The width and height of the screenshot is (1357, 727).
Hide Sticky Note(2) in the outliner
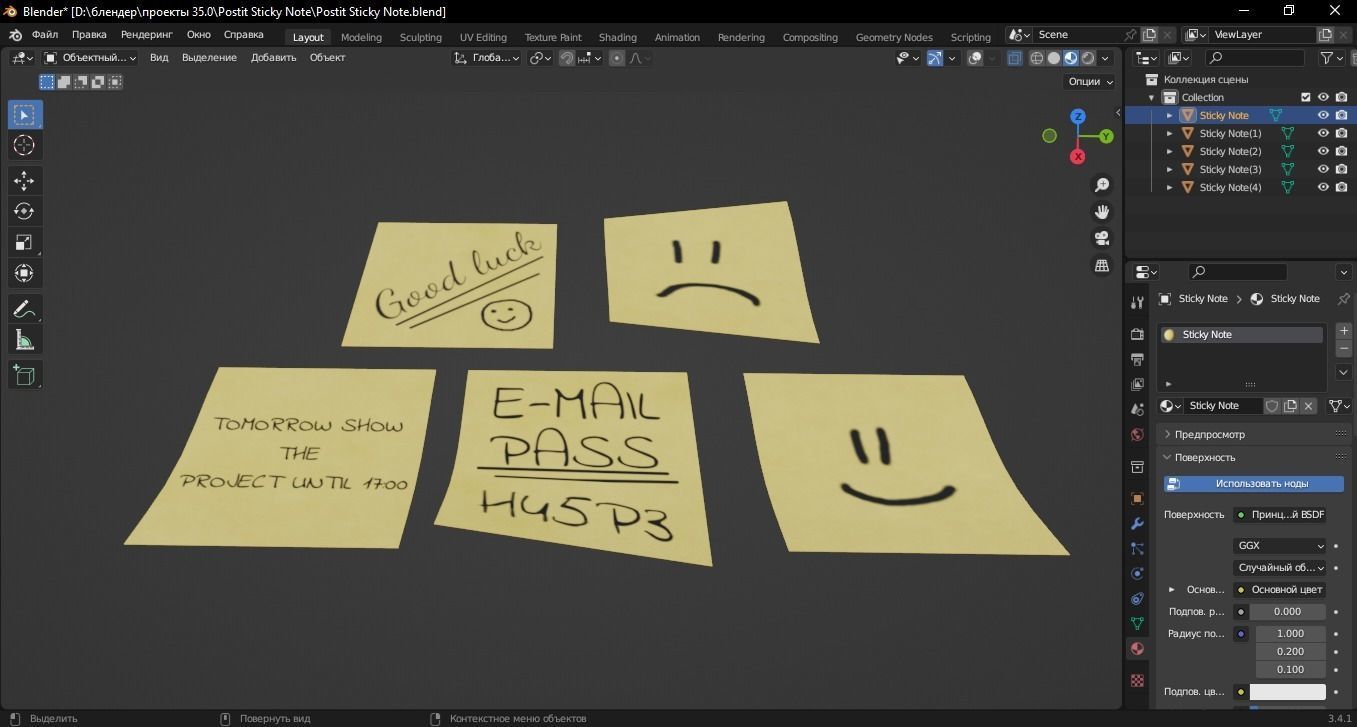coord(1323,151)
